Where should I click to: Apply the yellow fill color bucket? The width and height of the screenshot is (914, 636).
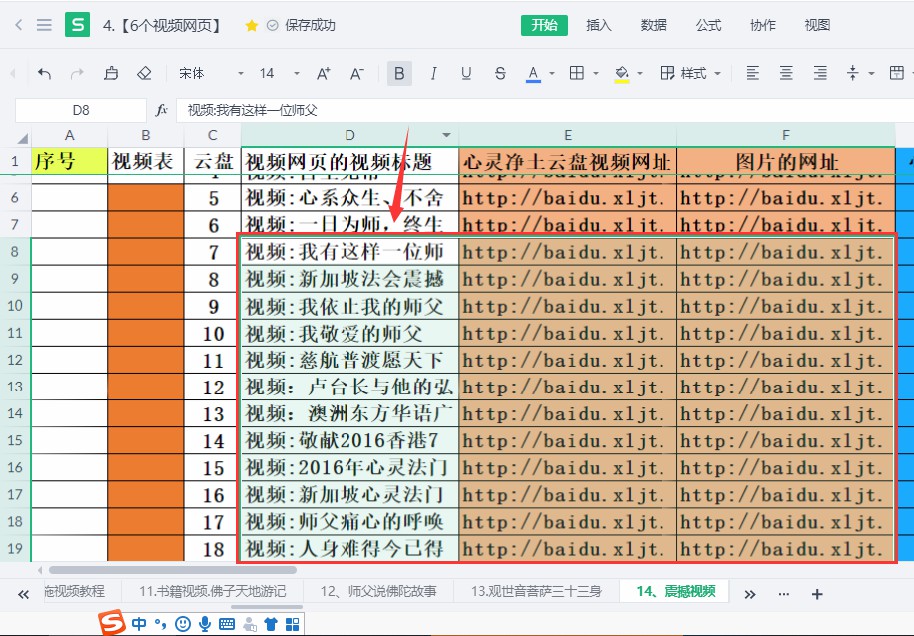622,73
